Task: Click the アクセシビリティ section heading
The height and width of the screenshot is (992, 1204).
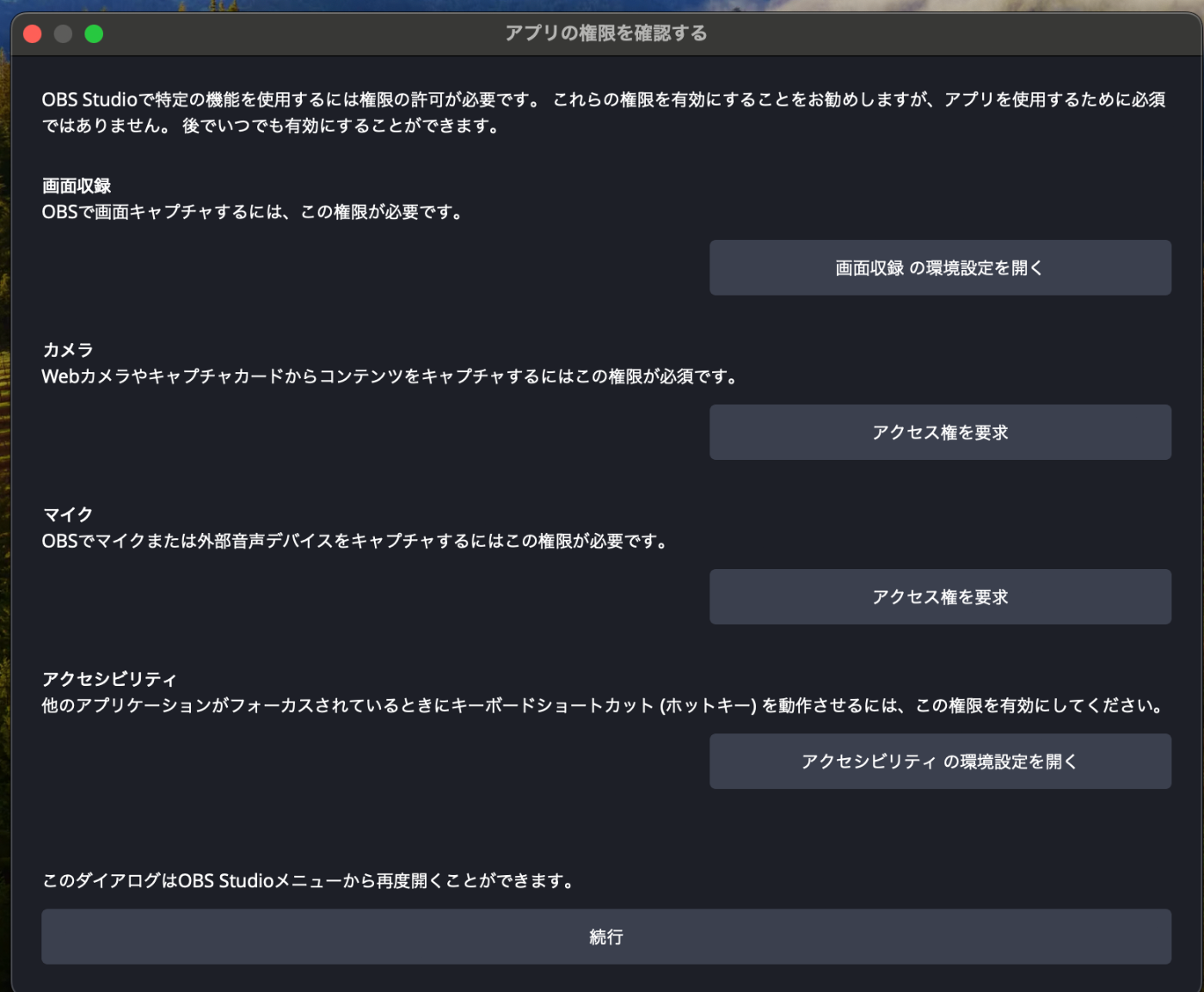Action: [109, 679]
